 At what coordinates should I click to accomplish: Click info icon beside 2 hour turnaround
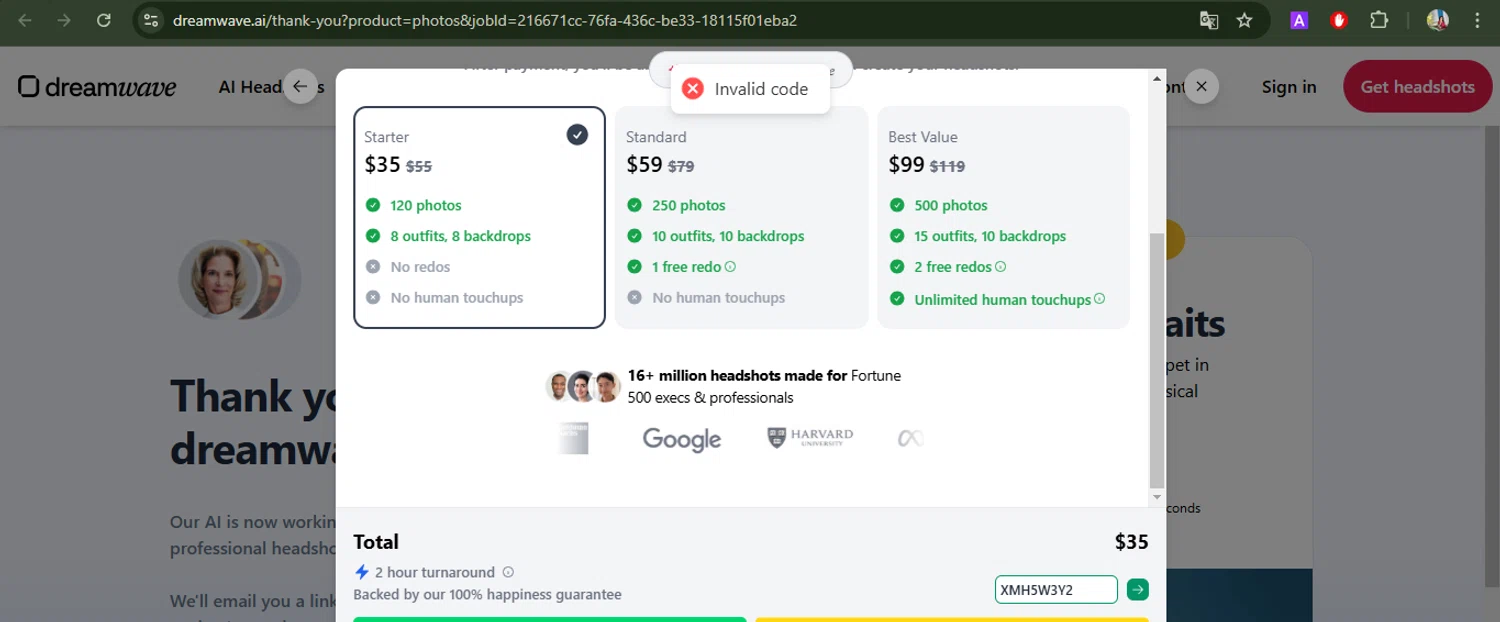tap(508, 572)
